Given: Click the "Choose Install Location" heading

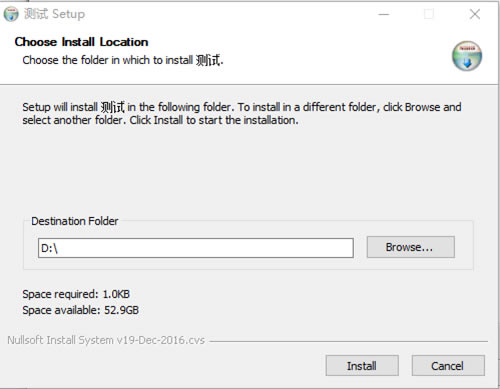Looking at the screenshot, I should 81,42.
